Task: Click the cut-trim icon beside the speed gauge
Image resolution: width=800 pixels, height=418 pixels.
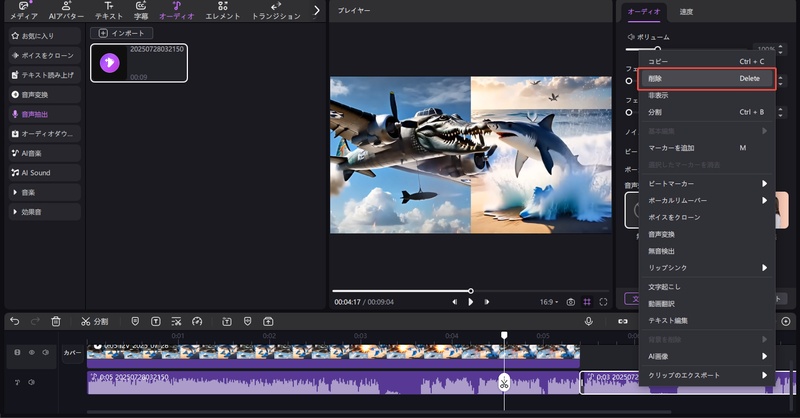Action: [176, 322]
